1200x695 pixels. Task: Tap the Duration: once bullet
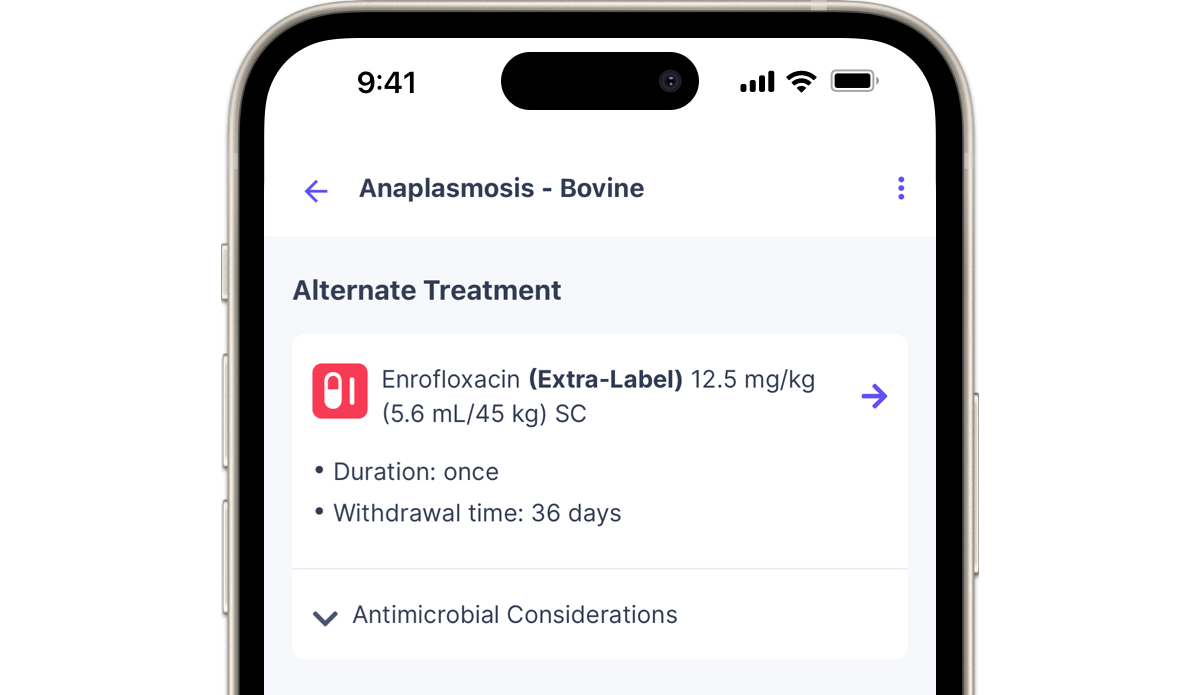(x=415, y=472)
